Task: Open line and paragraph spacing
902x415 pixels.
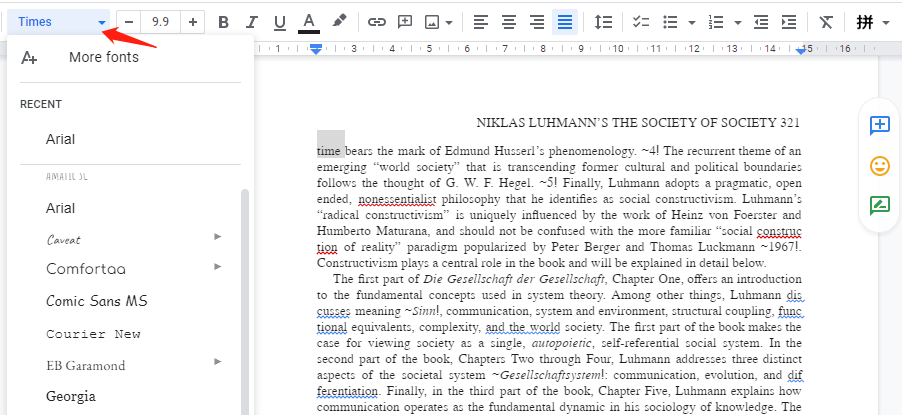Action: click(603, 22)
